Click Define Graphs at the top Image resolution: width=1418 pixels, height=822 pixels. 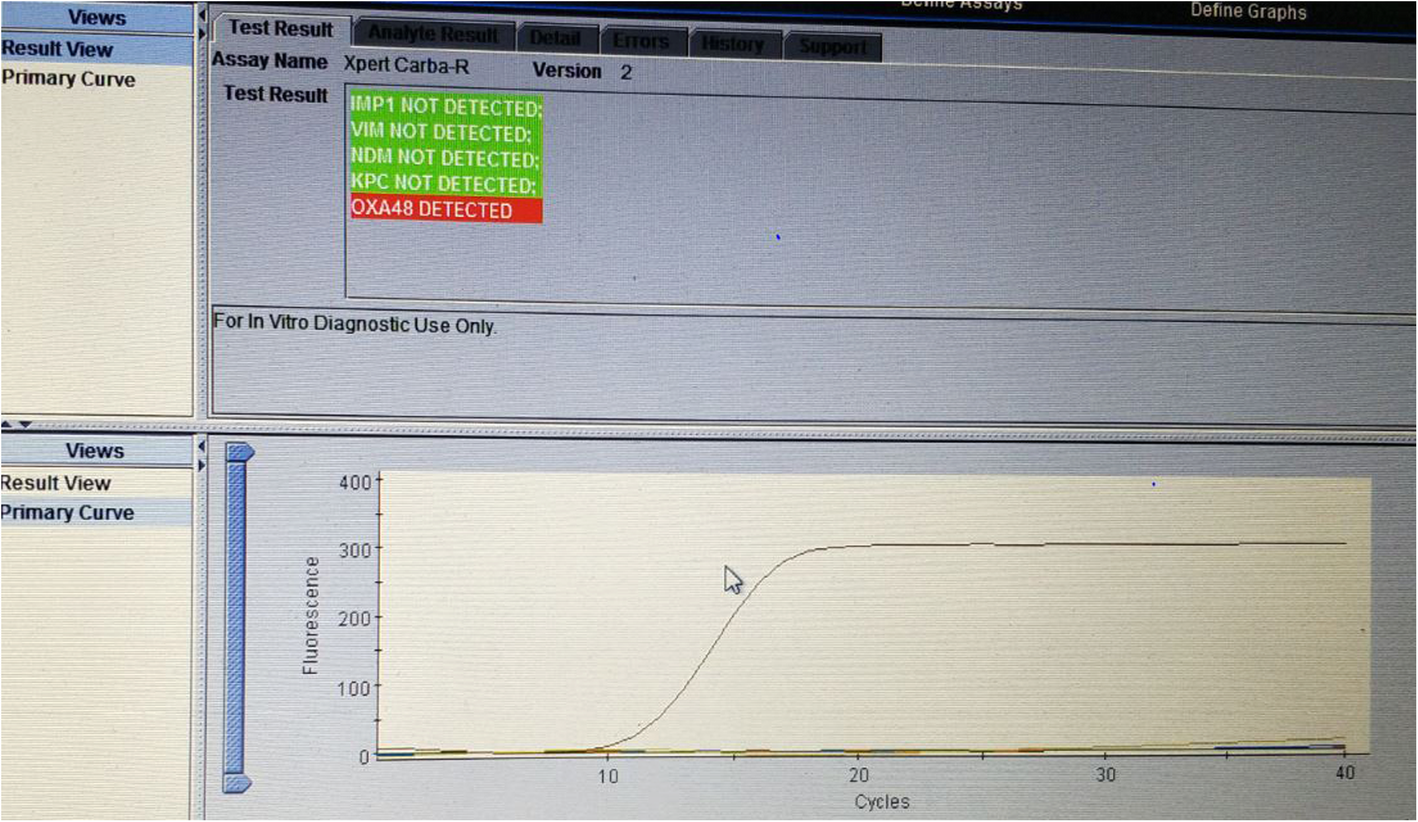pos(1248,12)
